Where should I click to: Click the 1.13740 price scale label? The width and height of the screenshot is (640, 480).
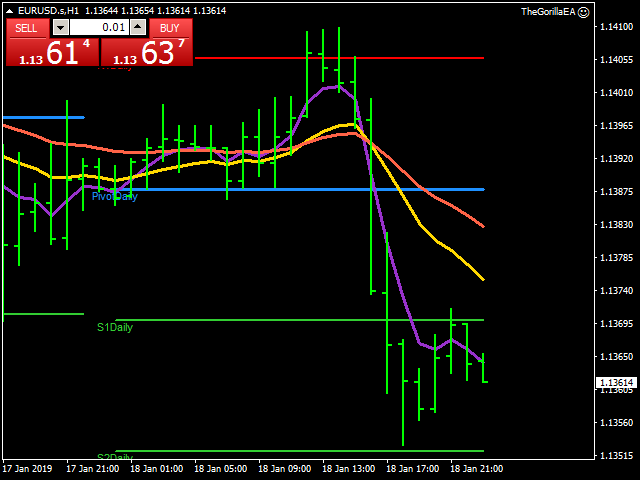pyautogui.click(x=616, y=291)
